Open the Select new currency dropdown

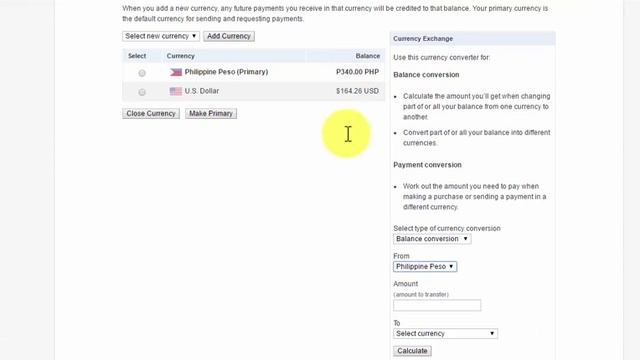[161, 36]
